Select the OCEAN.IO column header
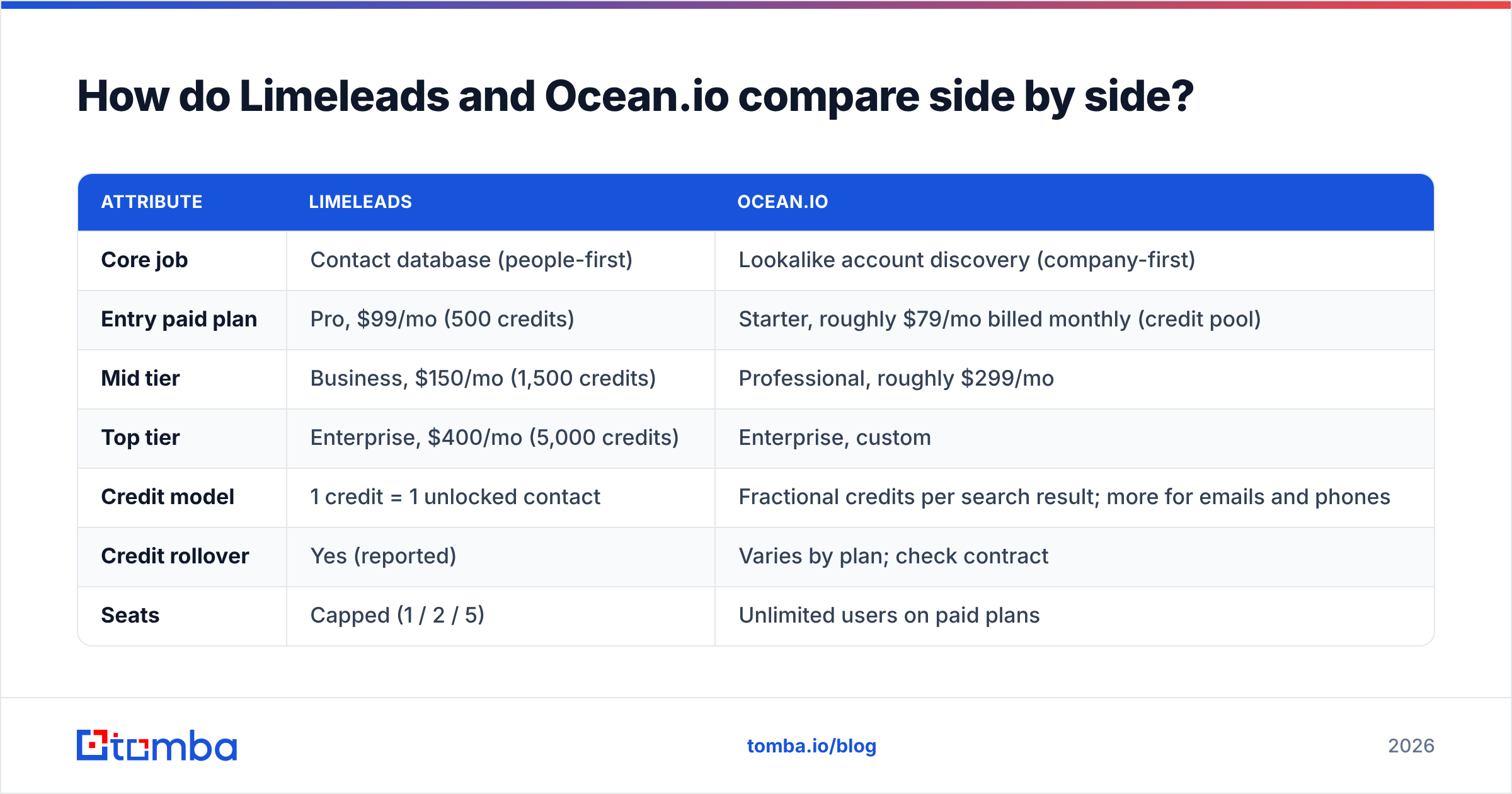The width and height of the screenshot is (1512, 794). click(782, 202)
